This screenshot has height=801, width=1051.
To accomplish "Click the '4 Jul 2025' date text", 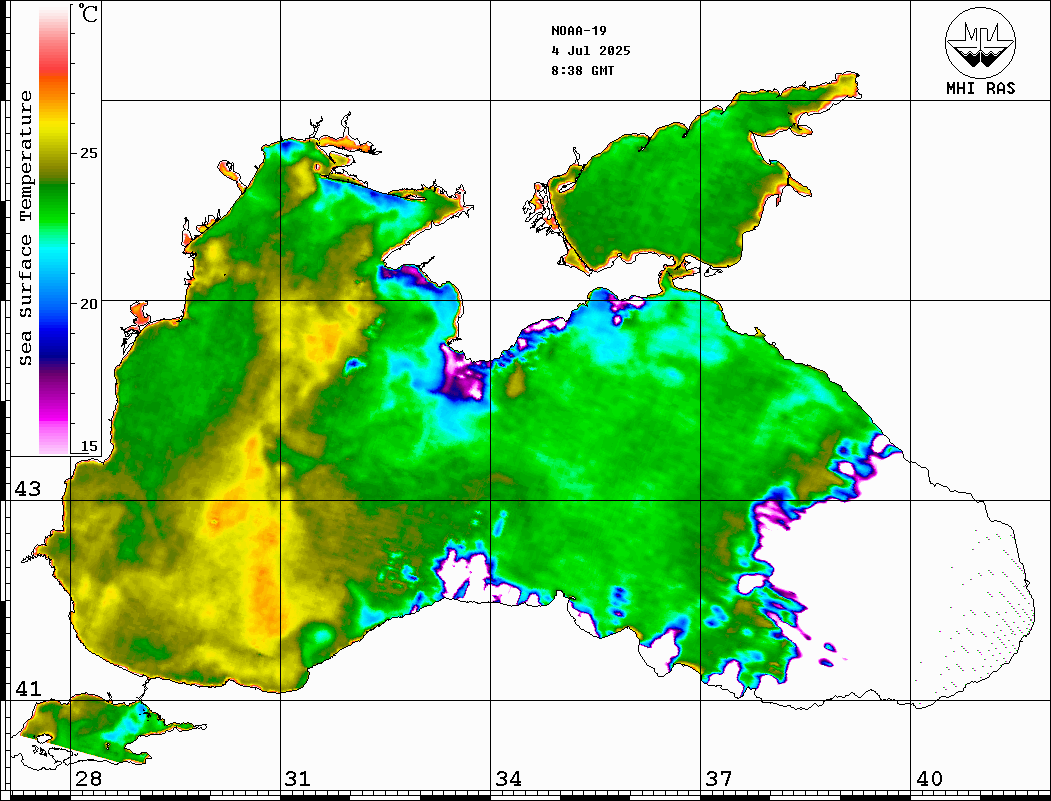I will click(x=591, y=51).
